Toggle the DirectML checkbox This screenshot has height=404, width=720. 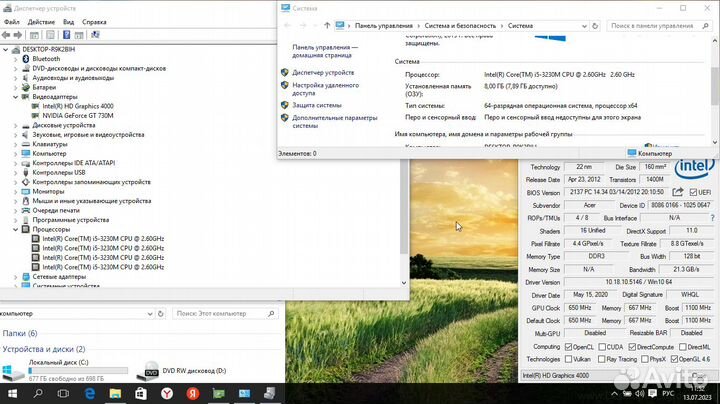683,347
